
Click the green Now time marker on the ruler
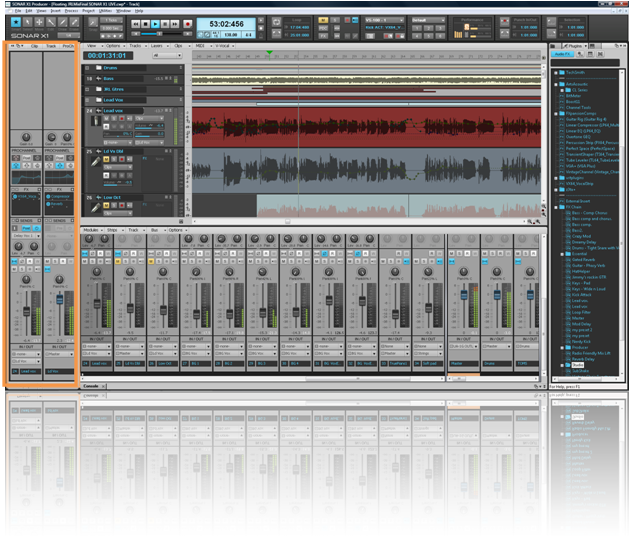270,53
